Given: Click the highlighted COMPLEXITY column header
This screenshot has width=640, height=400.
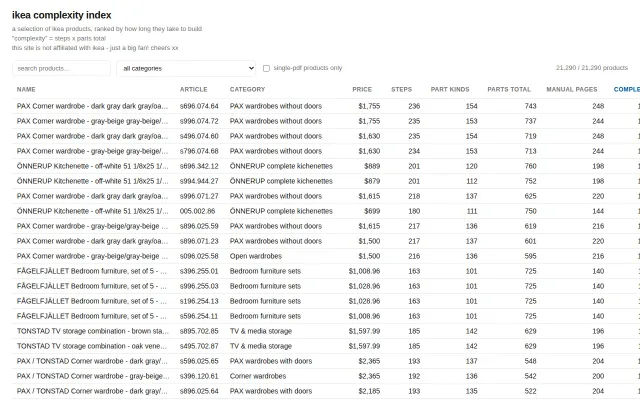Looking at the screenshot, I should coord(627,89).
